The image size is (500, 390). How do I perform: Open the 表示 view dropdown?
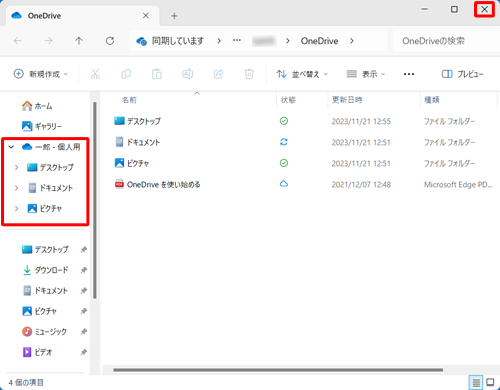[x=366, y=74]
